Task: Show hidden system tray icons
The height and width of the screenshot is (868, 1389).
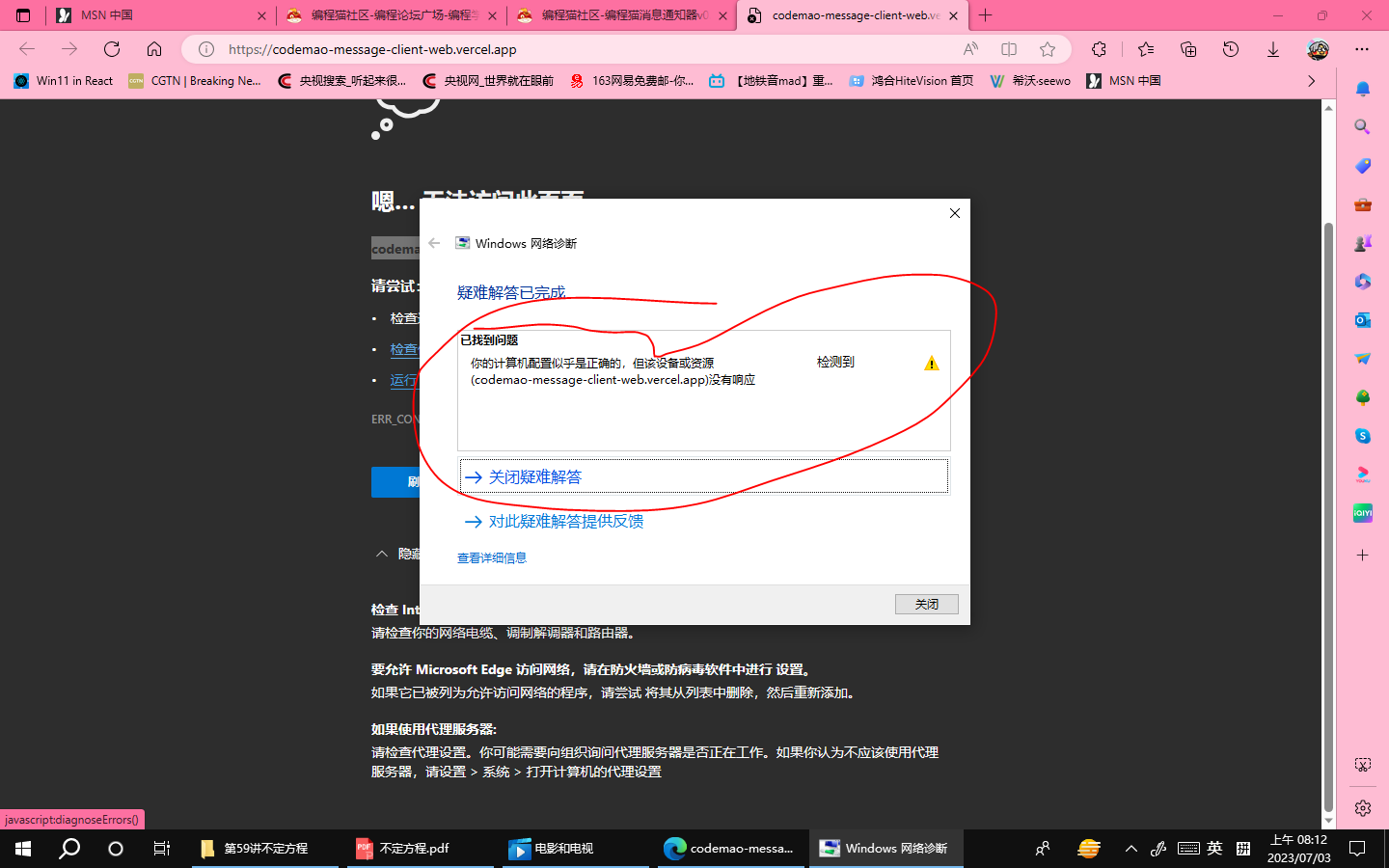Action: tap(1130, 849)
